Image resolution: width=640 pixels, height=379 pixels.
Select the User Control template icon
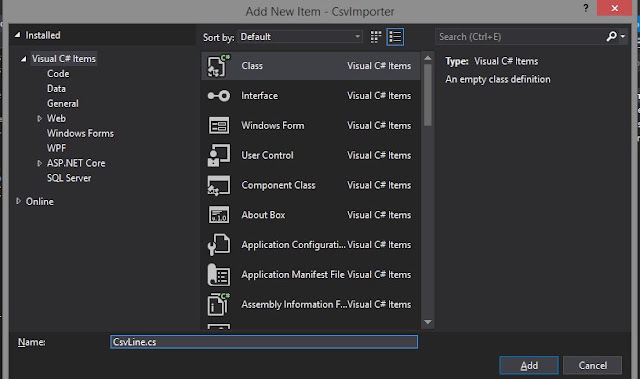(x=219, y=155)
